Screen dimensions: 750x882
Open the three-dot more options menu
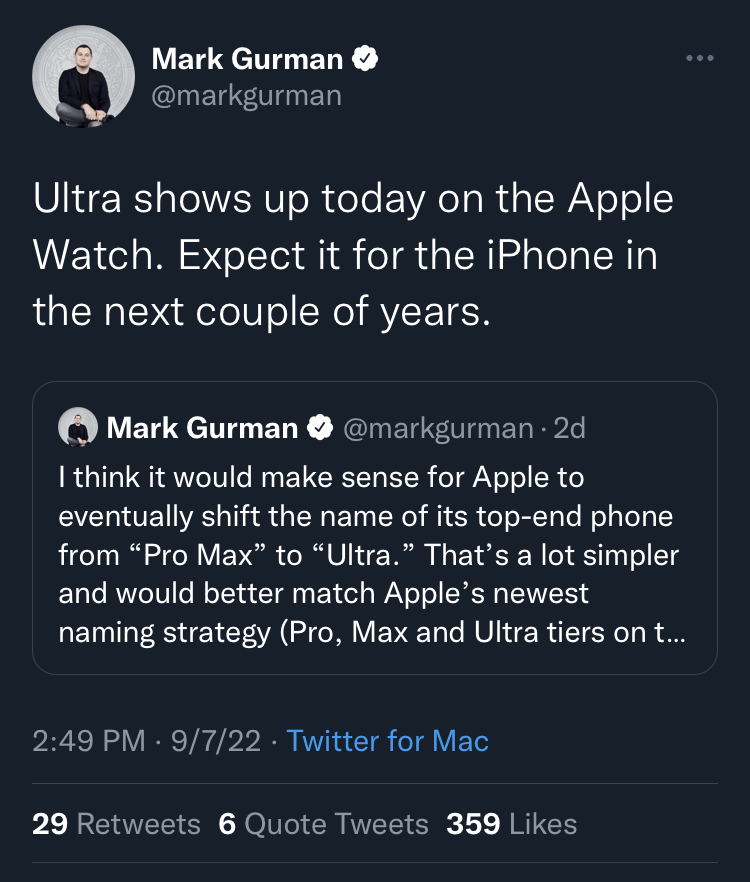[x=700, y=58]
